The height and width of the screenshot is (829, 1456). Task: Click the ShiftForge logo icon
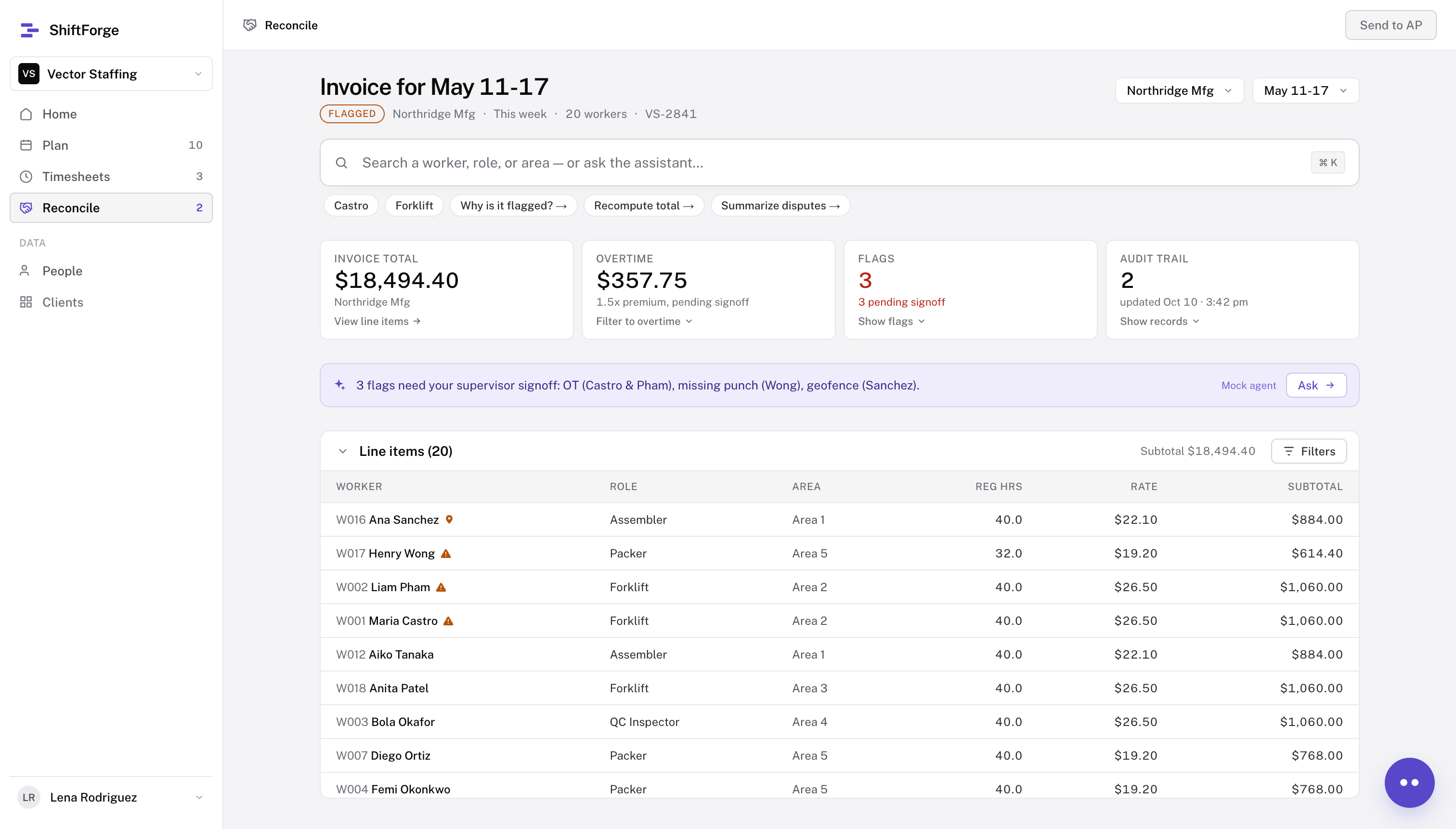click(x=29, y=30)
